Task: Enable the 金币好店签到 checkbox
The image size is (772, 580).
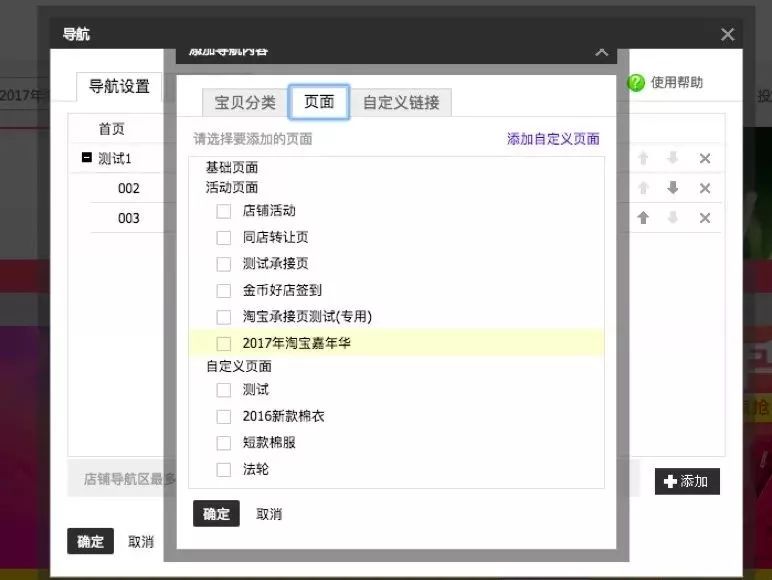Action: tap(224, 290)
